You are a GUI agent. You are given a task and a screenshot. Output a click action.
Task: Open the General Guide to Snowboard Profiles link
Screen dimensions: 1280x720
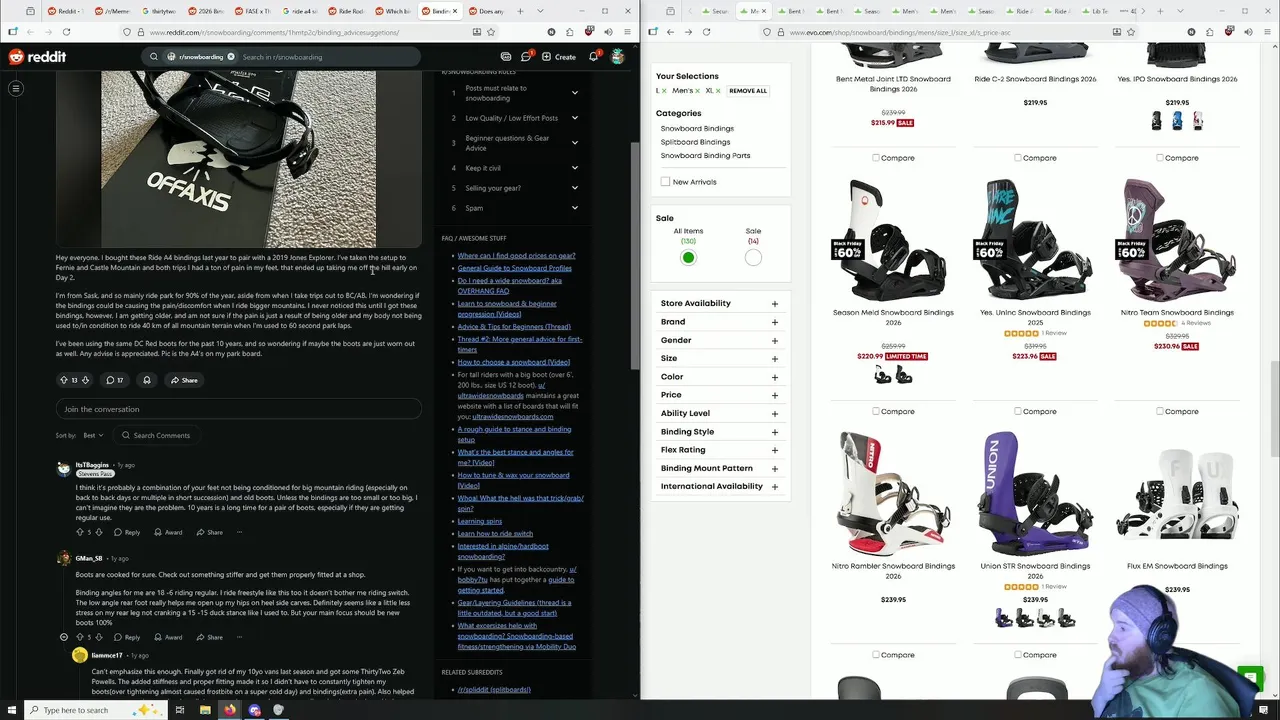point(515,268)
